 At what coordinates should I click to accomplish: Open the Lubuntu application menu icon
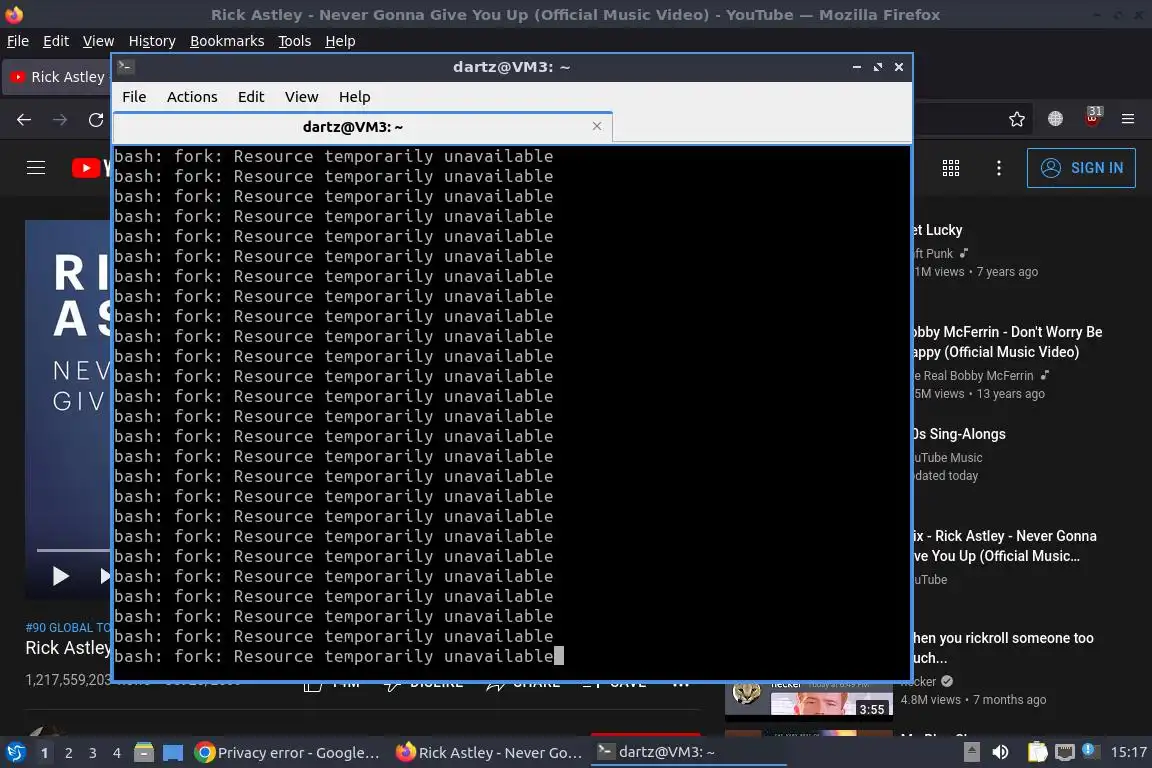(15, 752)
